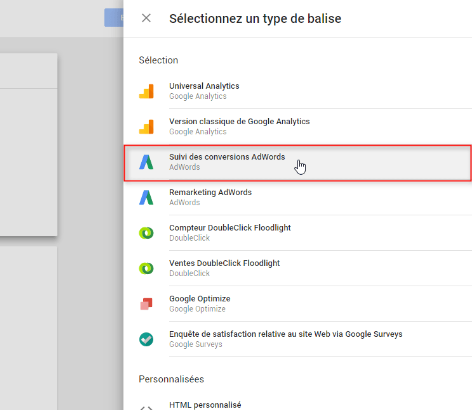Click the HTML personnalisé code brackets icon

tap(146, 408)
